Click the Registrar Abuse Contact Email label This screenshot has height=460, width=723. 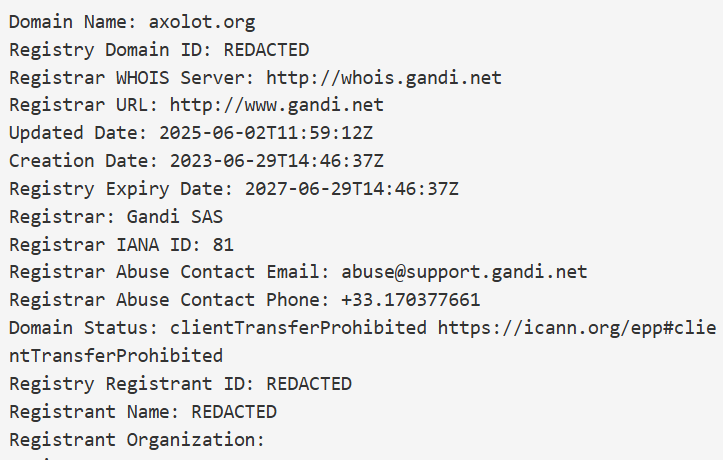coord(164,272)
